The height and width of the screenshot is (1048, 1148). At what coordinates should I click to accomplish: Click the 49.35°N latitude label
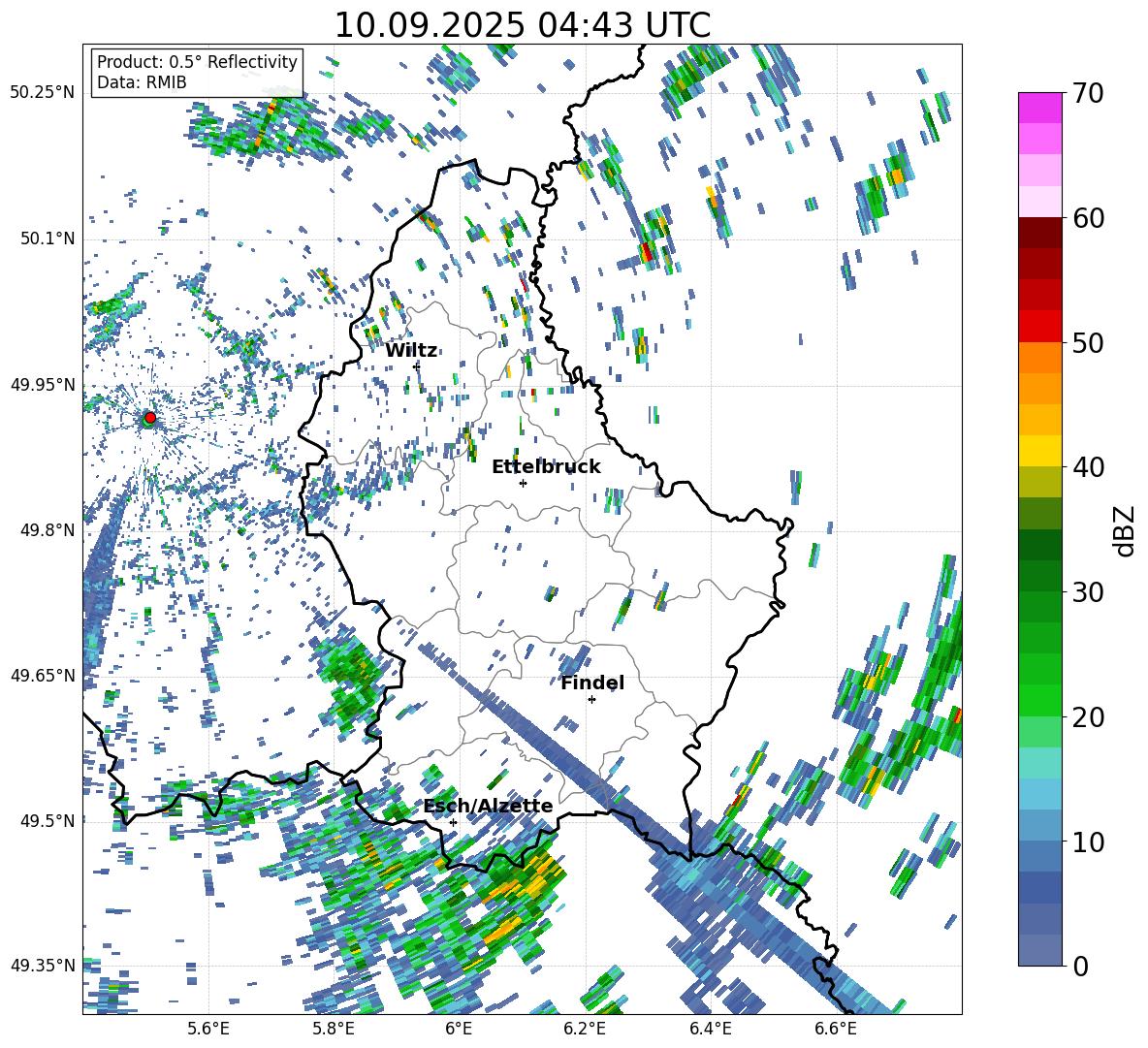[43, 966]
